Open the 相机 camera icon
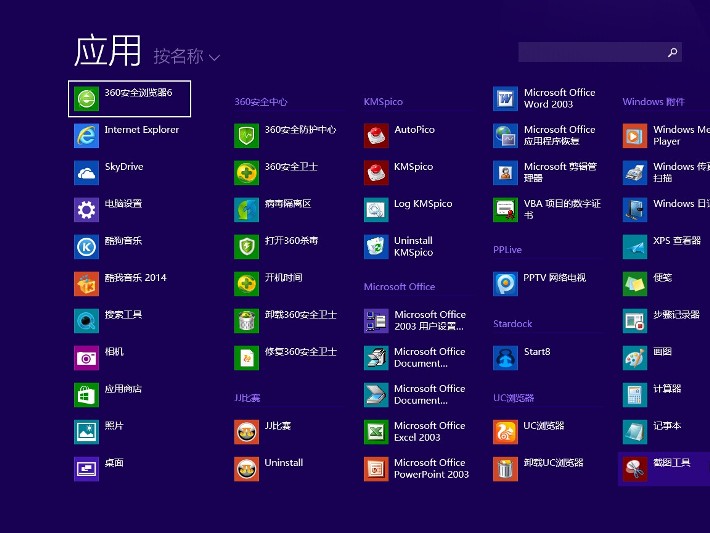Viewport: 710px width, 533px height. click(86, 358)
